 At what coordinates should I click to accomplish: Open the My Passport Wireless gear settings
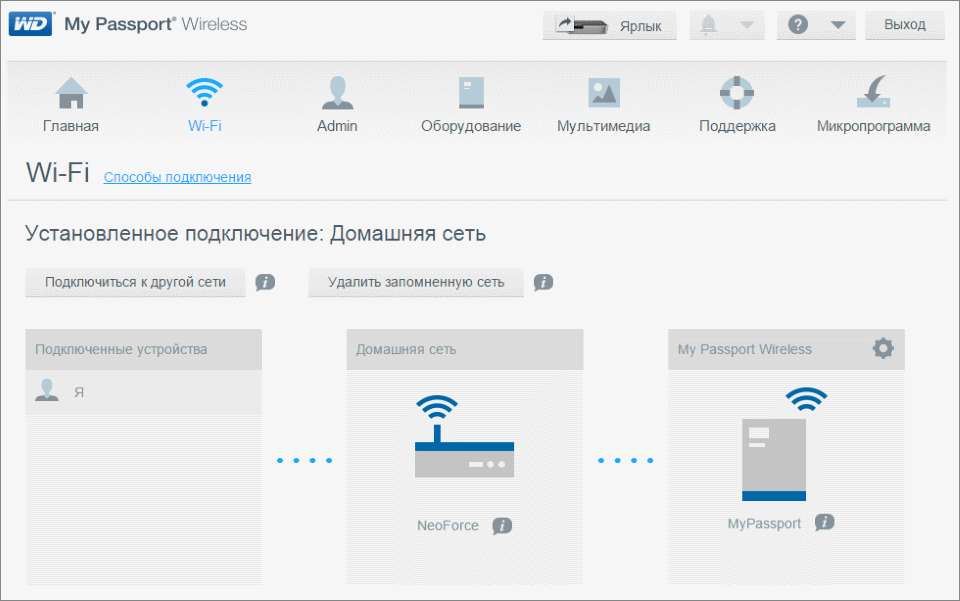click(x=883, y=348)
